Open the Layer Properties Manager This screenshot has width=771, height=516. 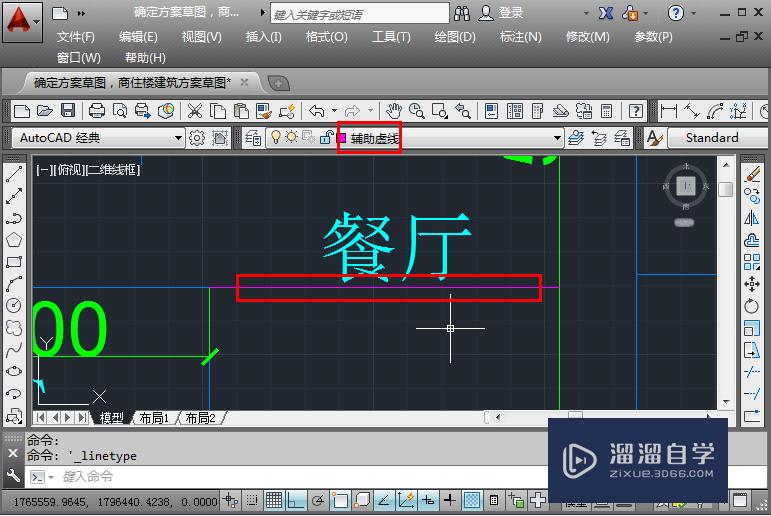click(x=253, y=138)
